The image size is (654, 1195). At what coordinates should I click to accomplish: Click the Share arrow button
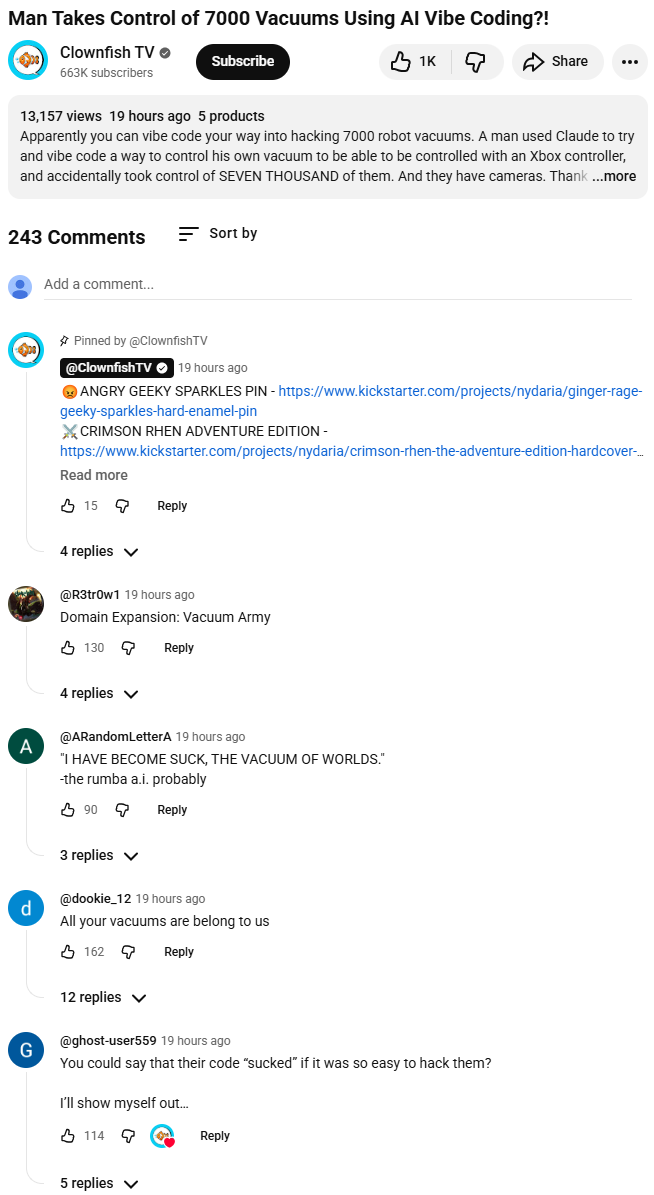click(557, 62)
